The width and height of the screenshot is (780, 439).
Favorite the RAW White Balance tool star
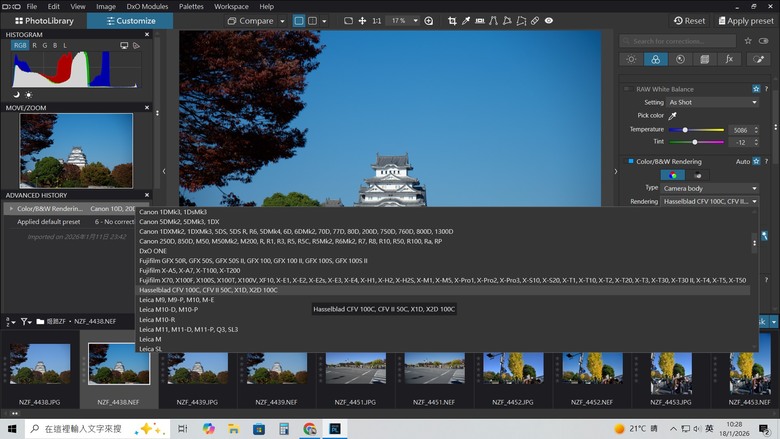(756, 89)
